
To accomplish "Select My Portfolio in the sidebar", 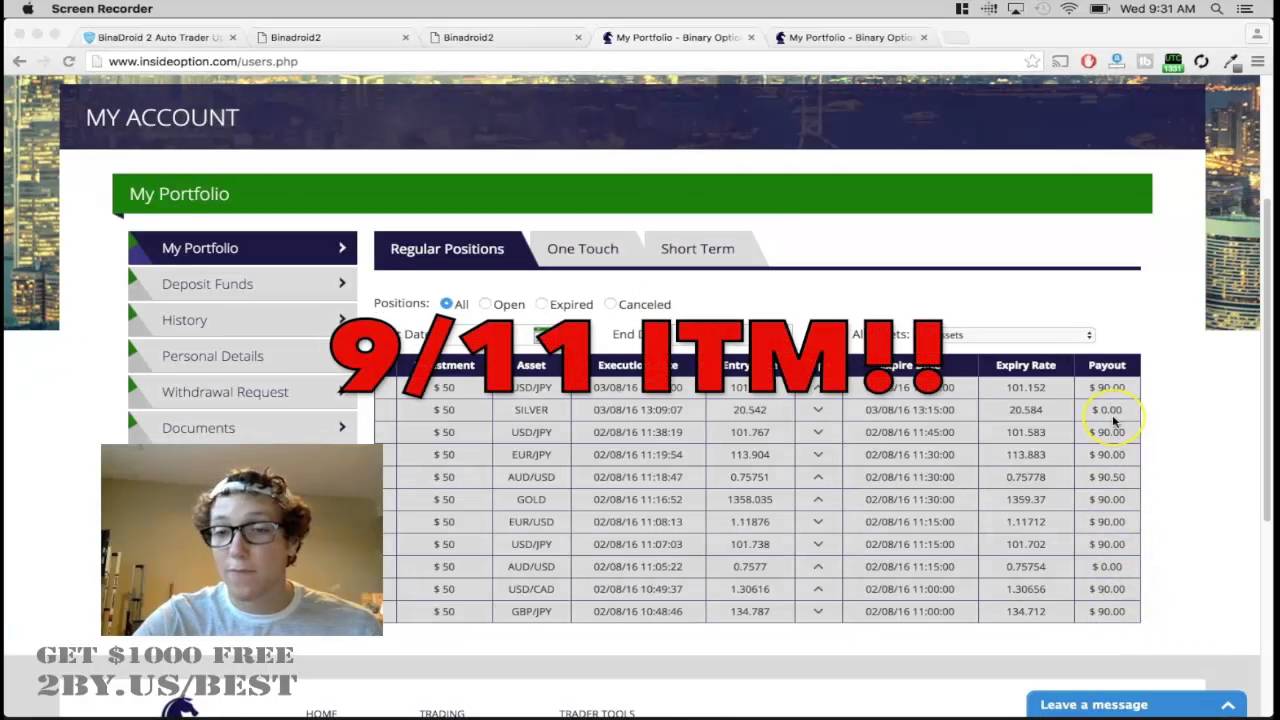I will tap(242, 248).
